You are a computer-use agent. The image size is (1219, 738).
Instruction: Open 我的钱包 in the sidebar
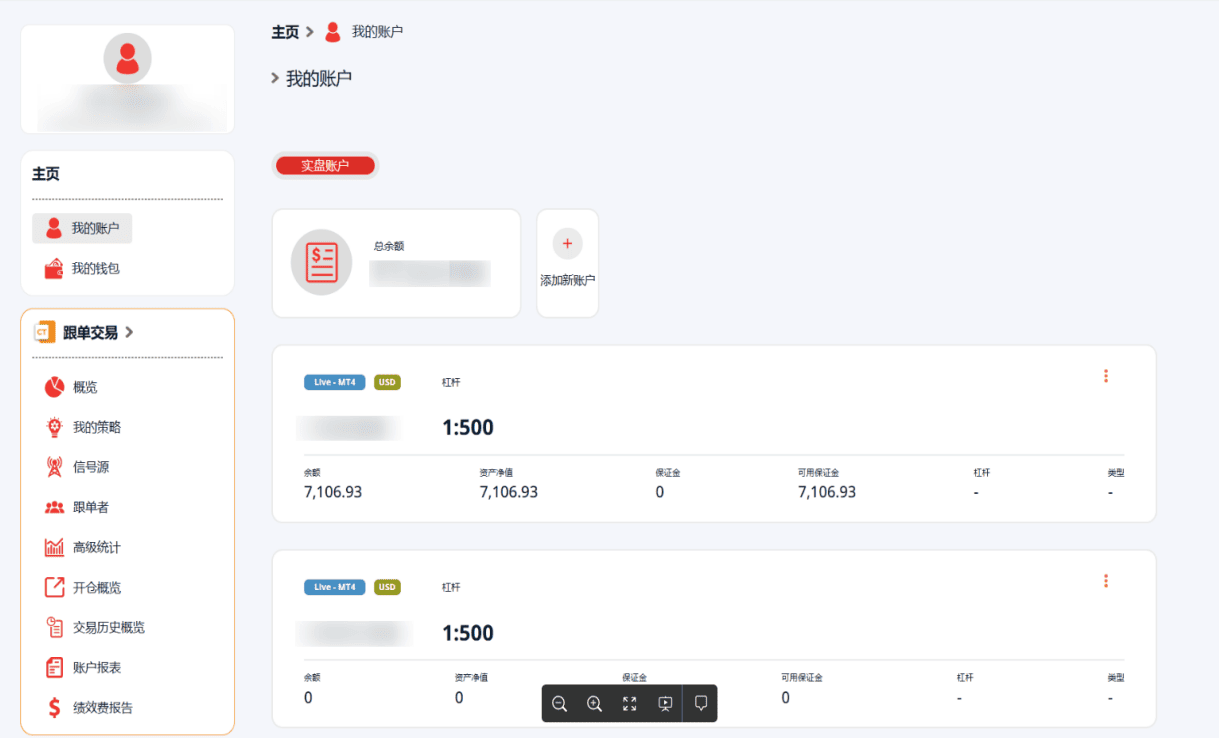click(x=83, y=269)
